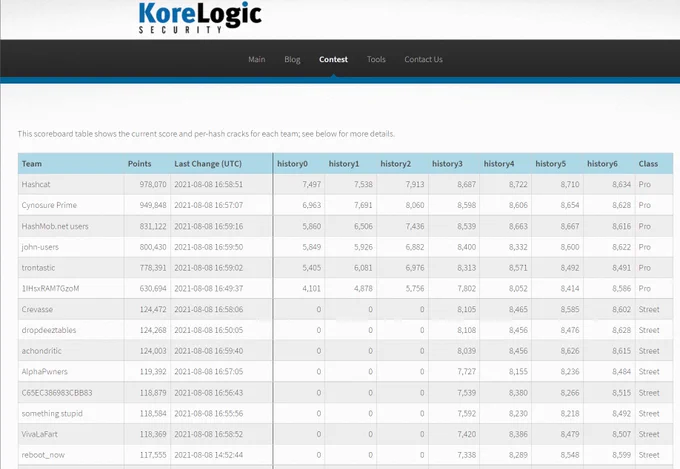Select the Cynosure Prime team name
The height and width of the screenshot is (469, 680).
49,205
